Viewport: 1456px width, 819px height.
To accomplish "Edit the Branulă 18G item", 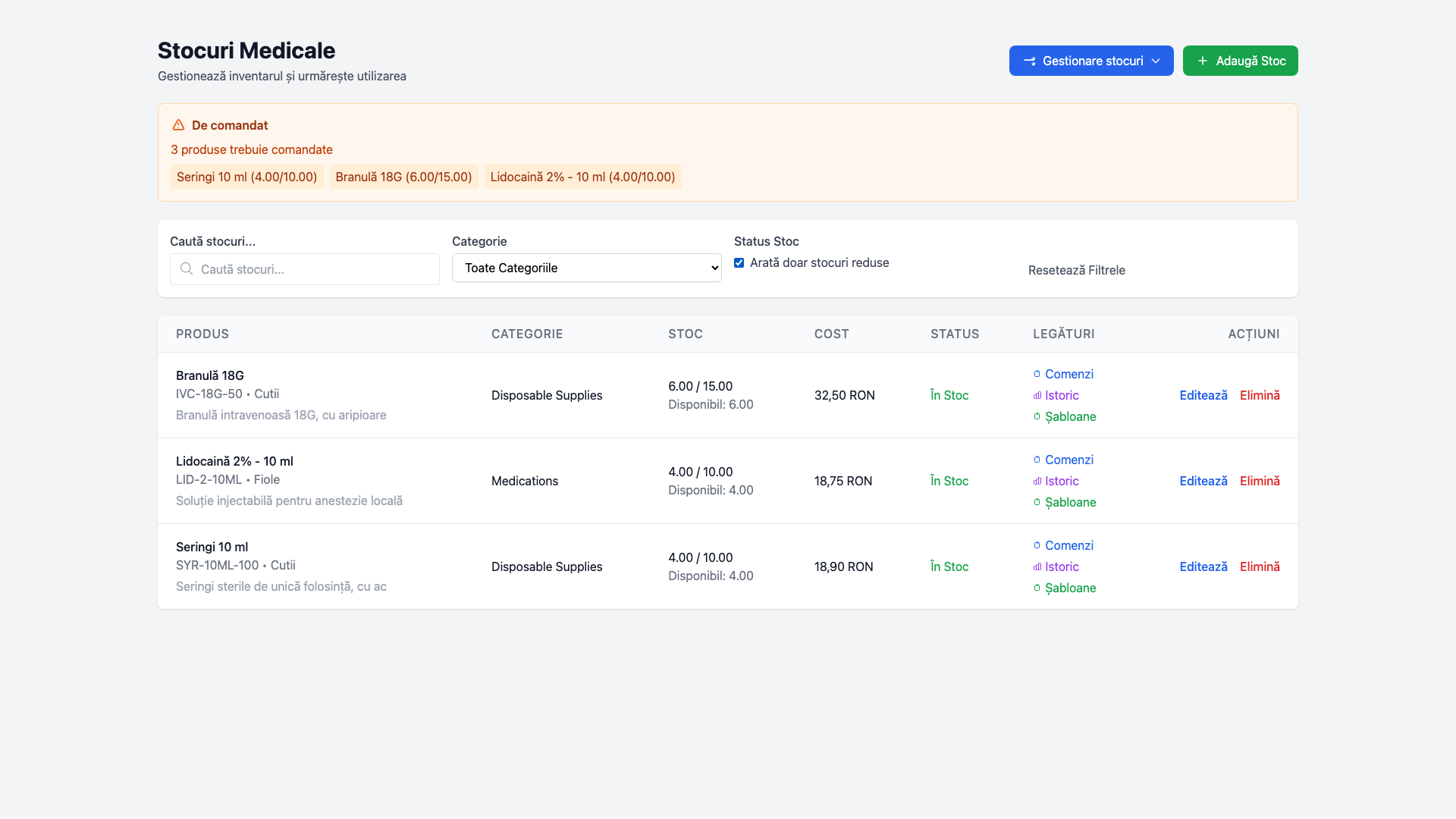I will click(x=1203, y=395).
